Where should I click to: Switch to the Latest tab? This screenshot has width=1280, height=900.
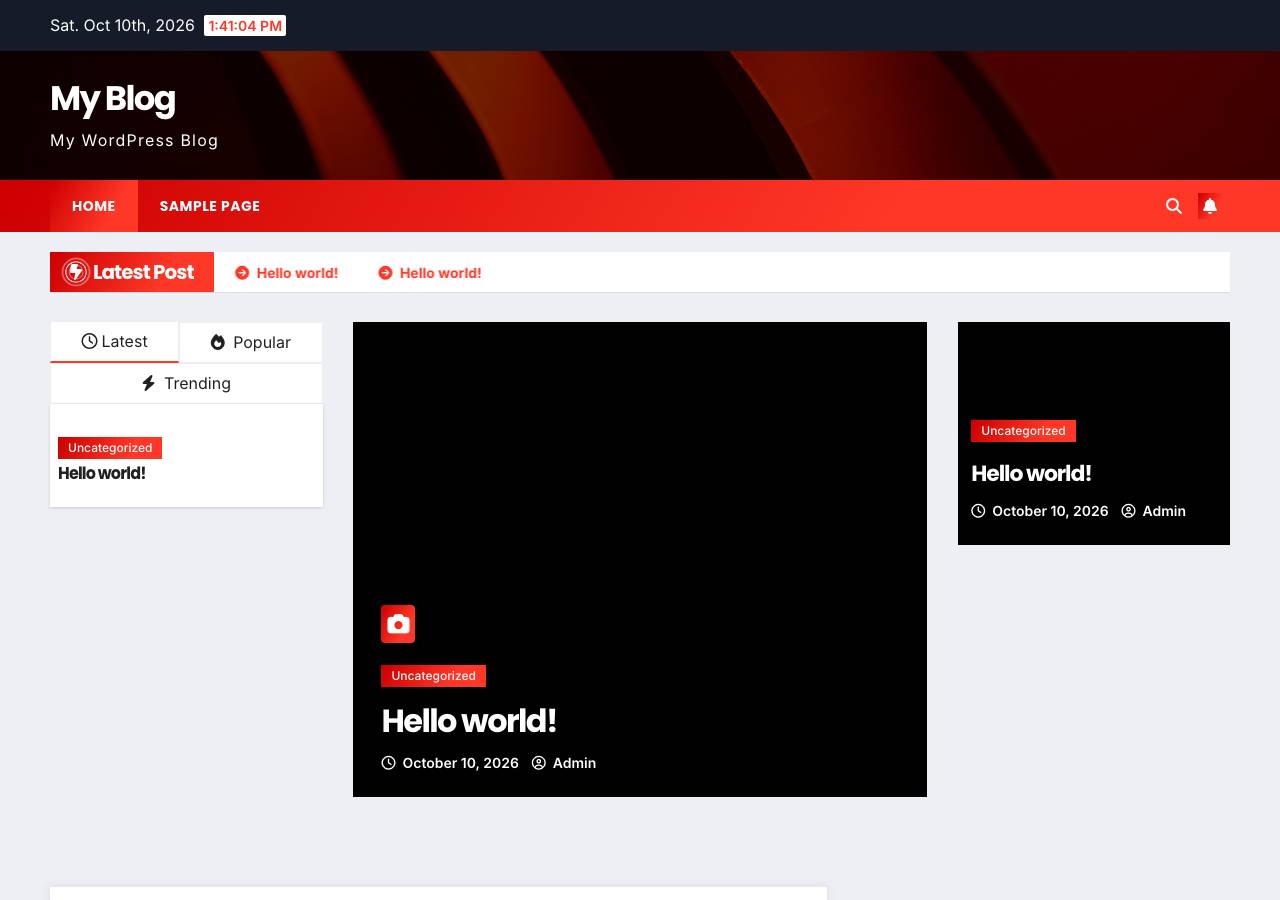point(115,342)
